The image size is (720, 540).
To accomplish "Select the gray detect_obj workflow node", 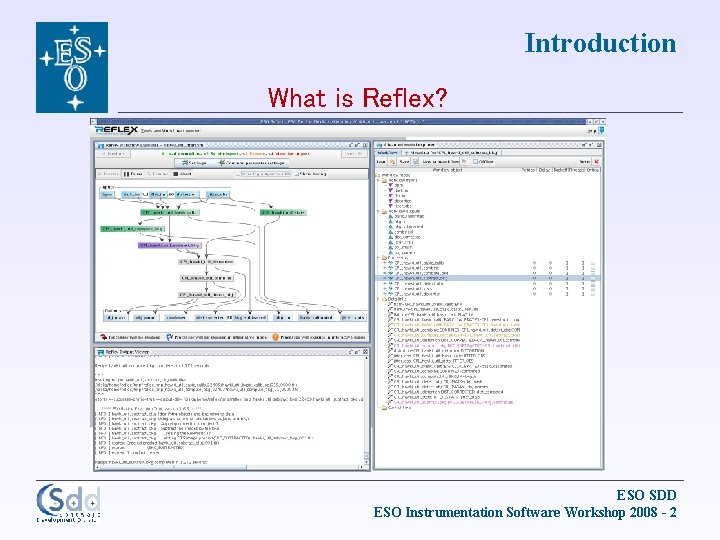I will pyautogui.click(x=207, y=295).
